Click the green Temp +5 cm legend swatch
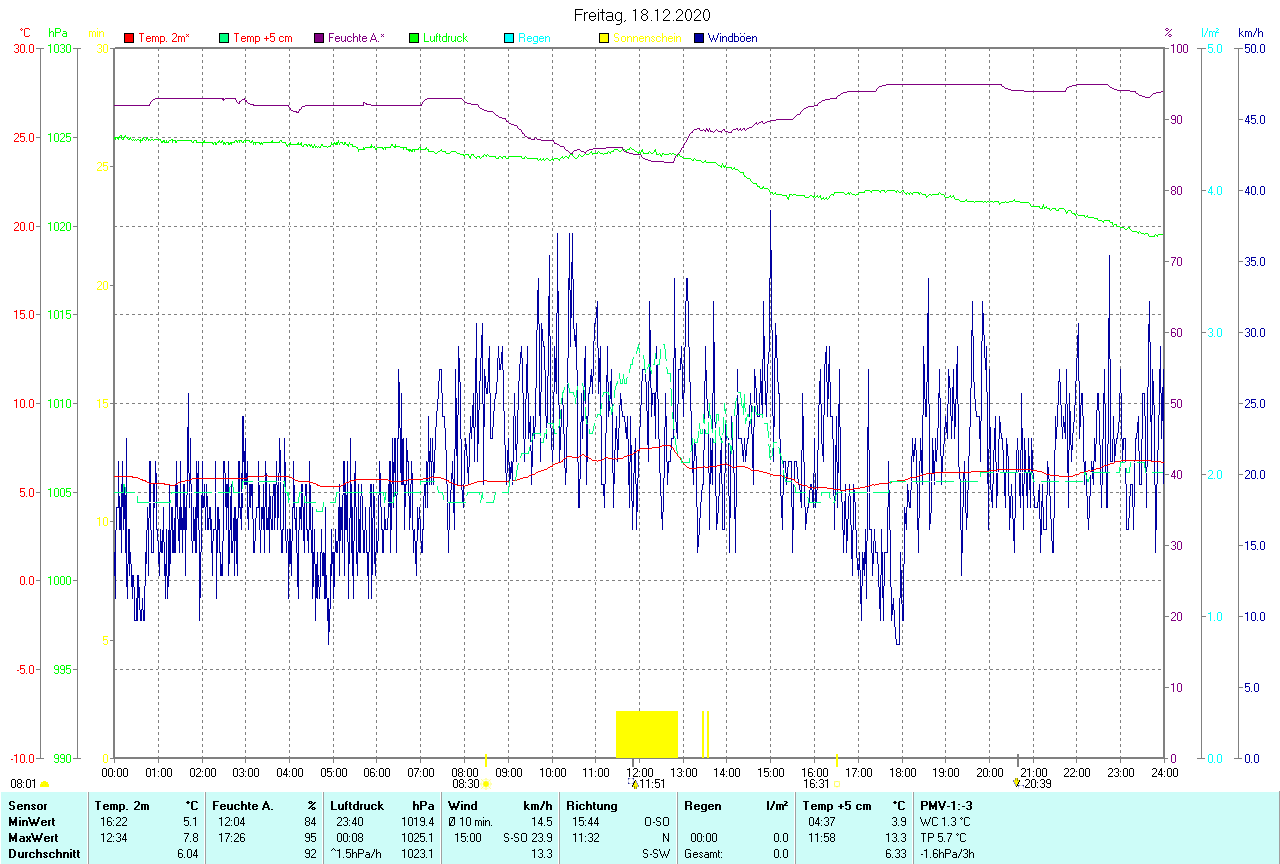 224,38
